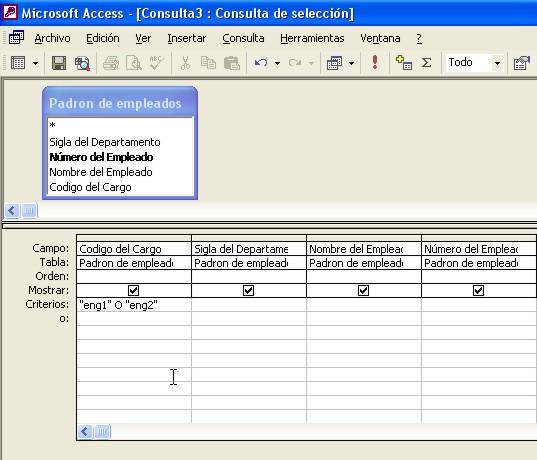
Task: Click Campo cell 'Sigla del Departame'
Action: 249,249
